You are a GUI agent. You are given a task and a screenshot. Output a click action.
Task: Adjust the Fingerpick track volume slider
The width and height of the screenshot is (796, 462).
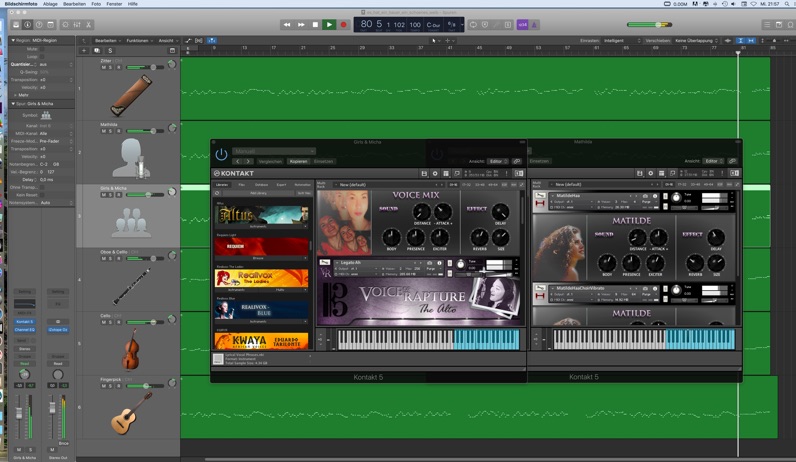coord(145,386)
